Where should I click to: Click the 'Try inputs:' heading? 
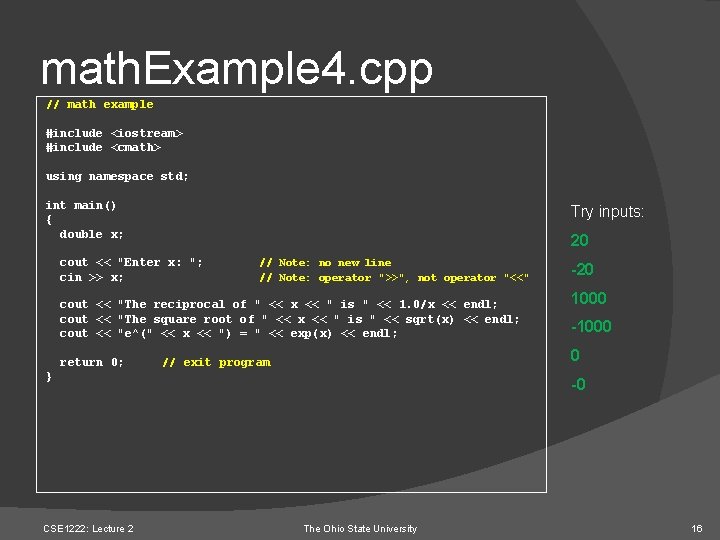(608, 212)
